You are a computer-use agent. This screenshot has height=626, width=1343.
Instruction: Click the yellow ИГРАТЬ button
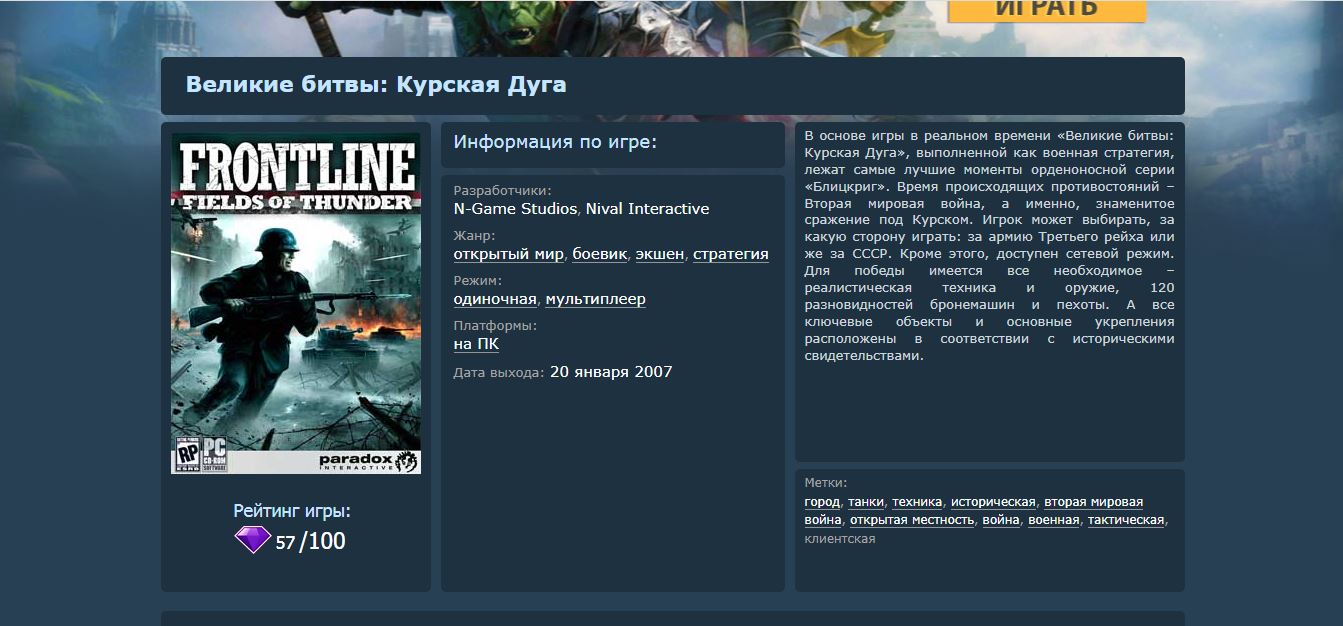1046,10
